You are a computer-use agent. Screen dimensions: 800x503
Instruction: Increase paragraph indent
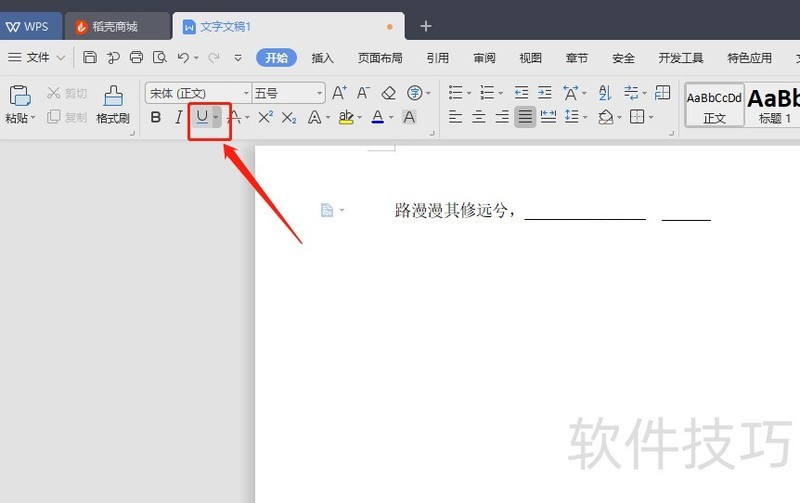545,93
